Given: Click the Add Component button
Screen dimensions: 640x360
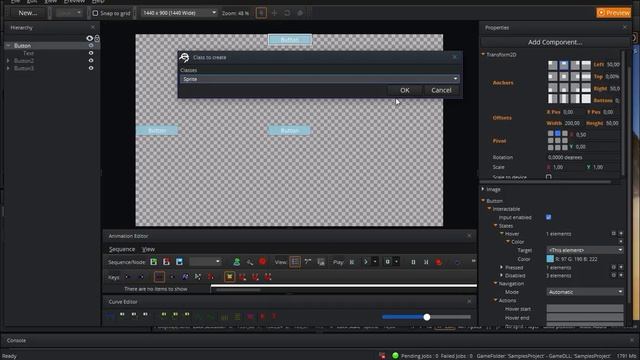Looking at the screenshot, I should [x=555, y=42].
